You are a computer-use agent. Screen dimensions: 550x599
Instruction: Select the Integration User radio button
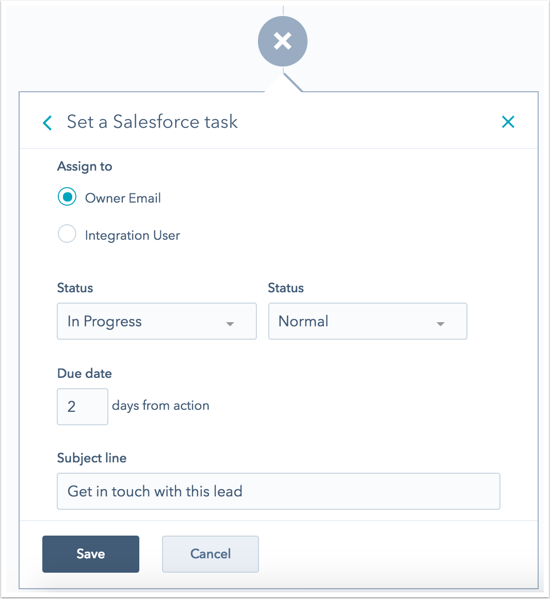[x=67, y=234]
